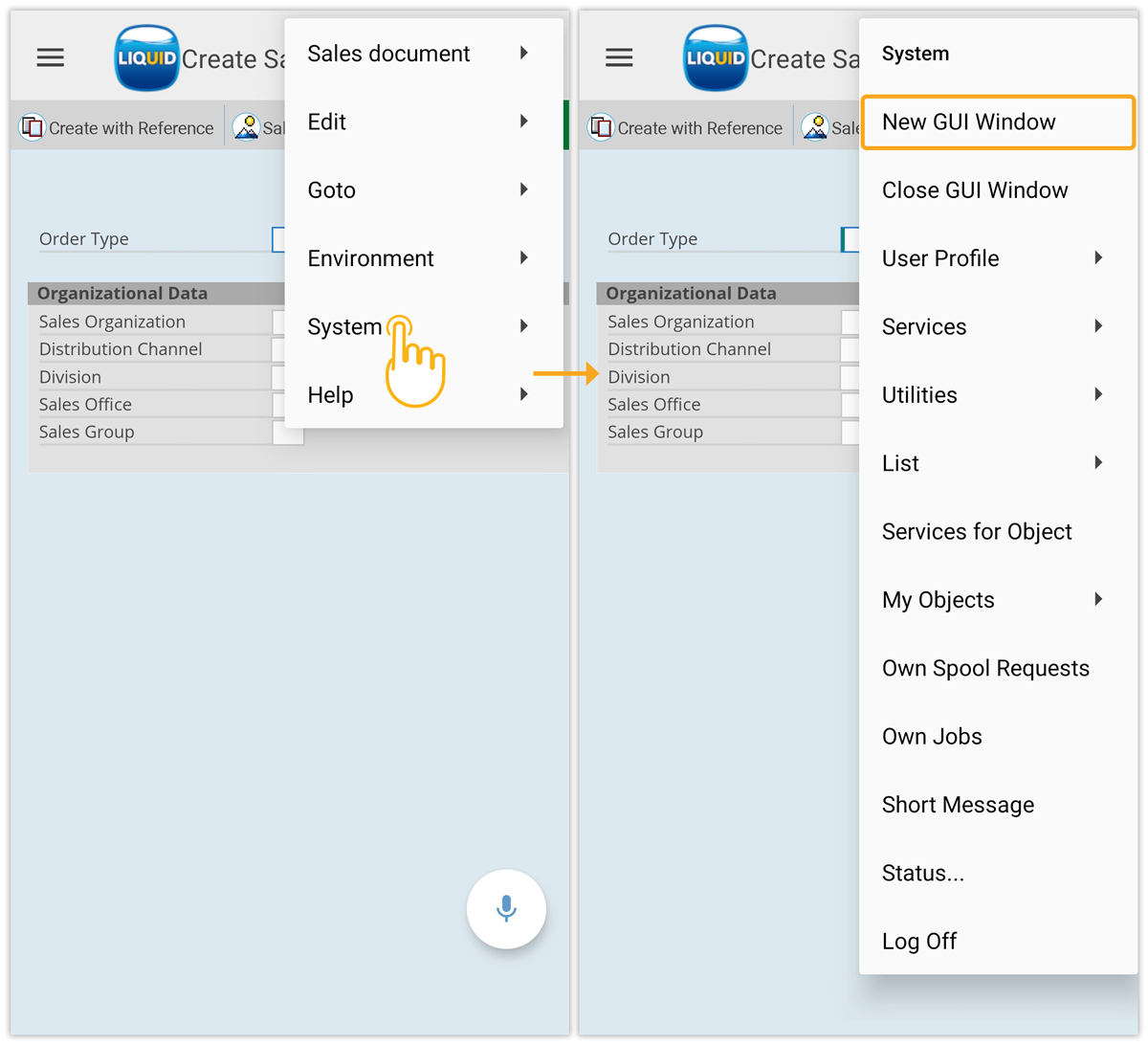This screenshot has width=1148, height=1045.
Task: Click Organizational Data header in right screen
Action: [x=691, y=293]
